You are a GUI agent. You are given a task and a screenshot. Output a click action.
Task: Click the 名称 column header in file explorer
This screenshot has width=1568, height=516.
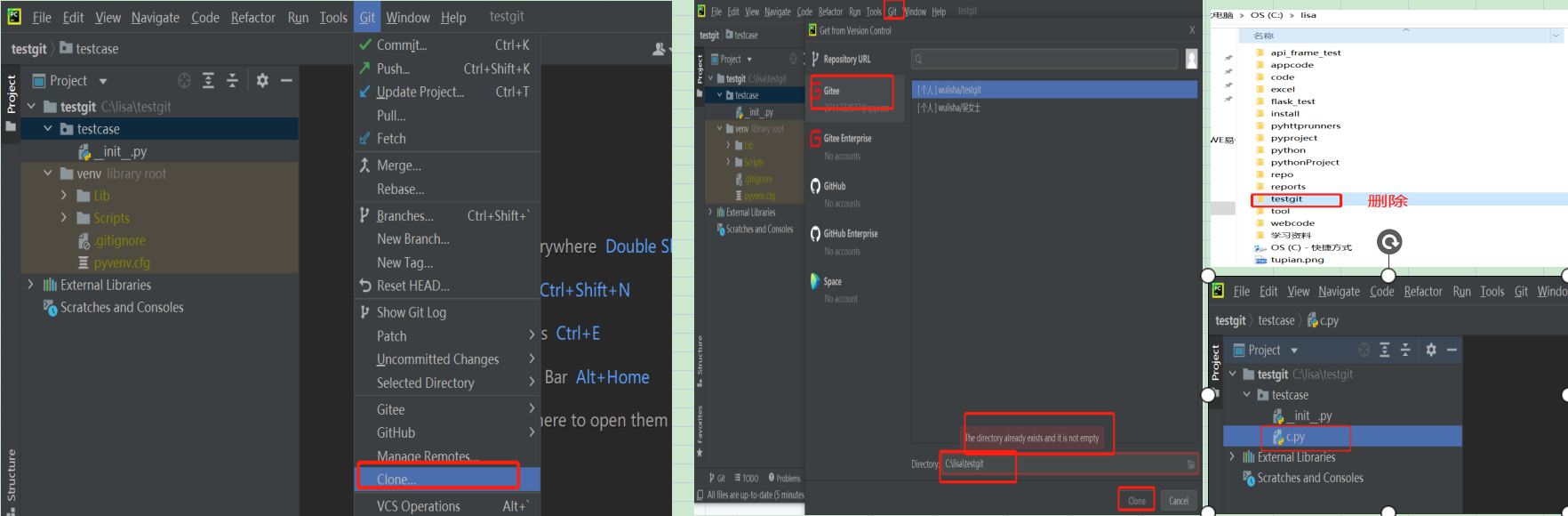[x=1263, y=36]
